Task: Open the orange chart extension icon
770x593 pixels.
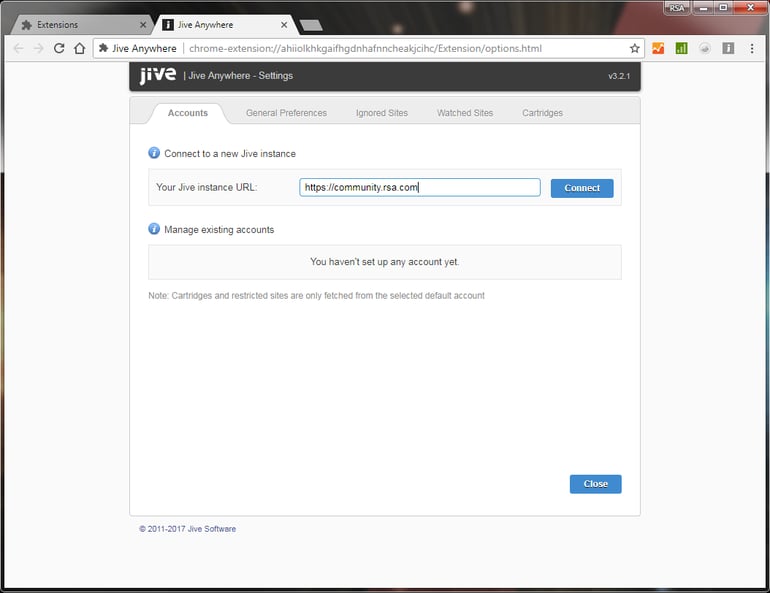Action: [658, 48]
